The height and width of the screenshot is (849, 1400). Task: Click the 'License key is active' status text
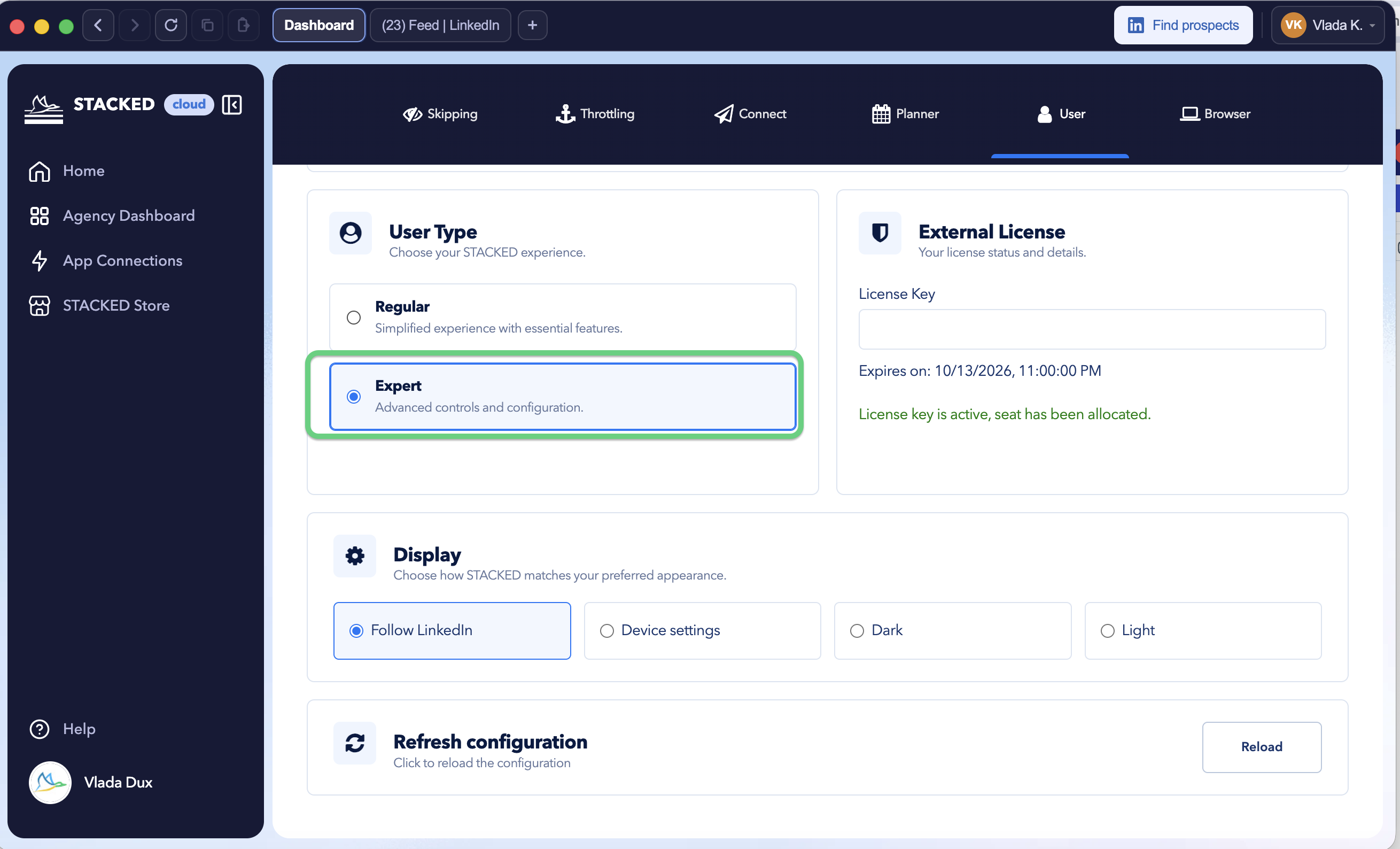pos(1004,414)
